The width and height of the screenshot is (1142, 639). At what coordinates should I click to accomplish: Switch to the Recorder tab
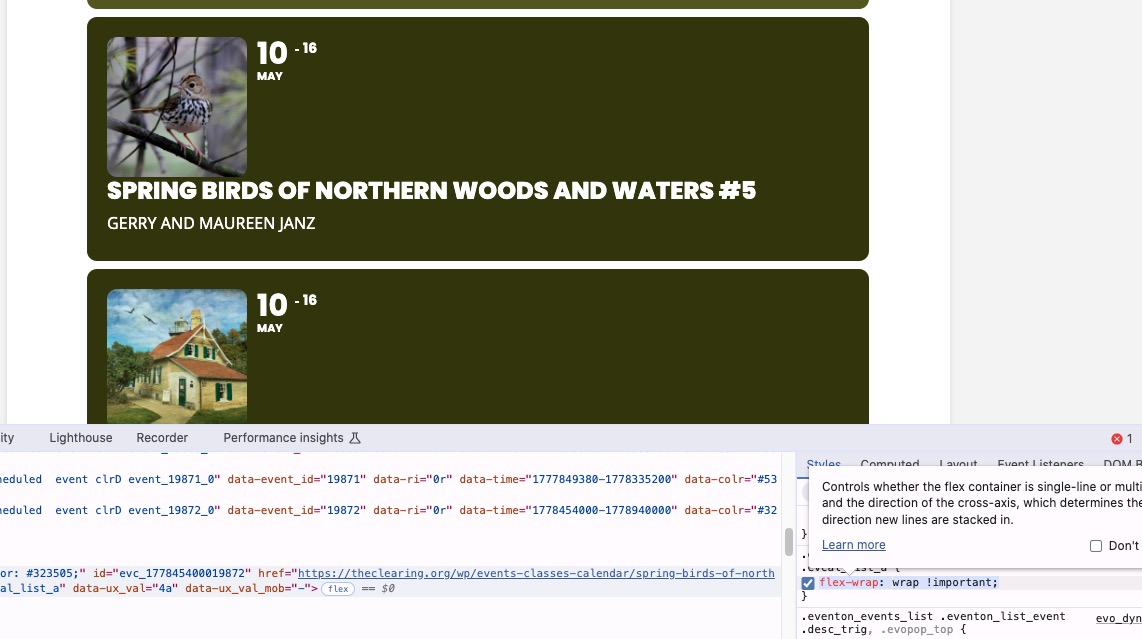162,438
